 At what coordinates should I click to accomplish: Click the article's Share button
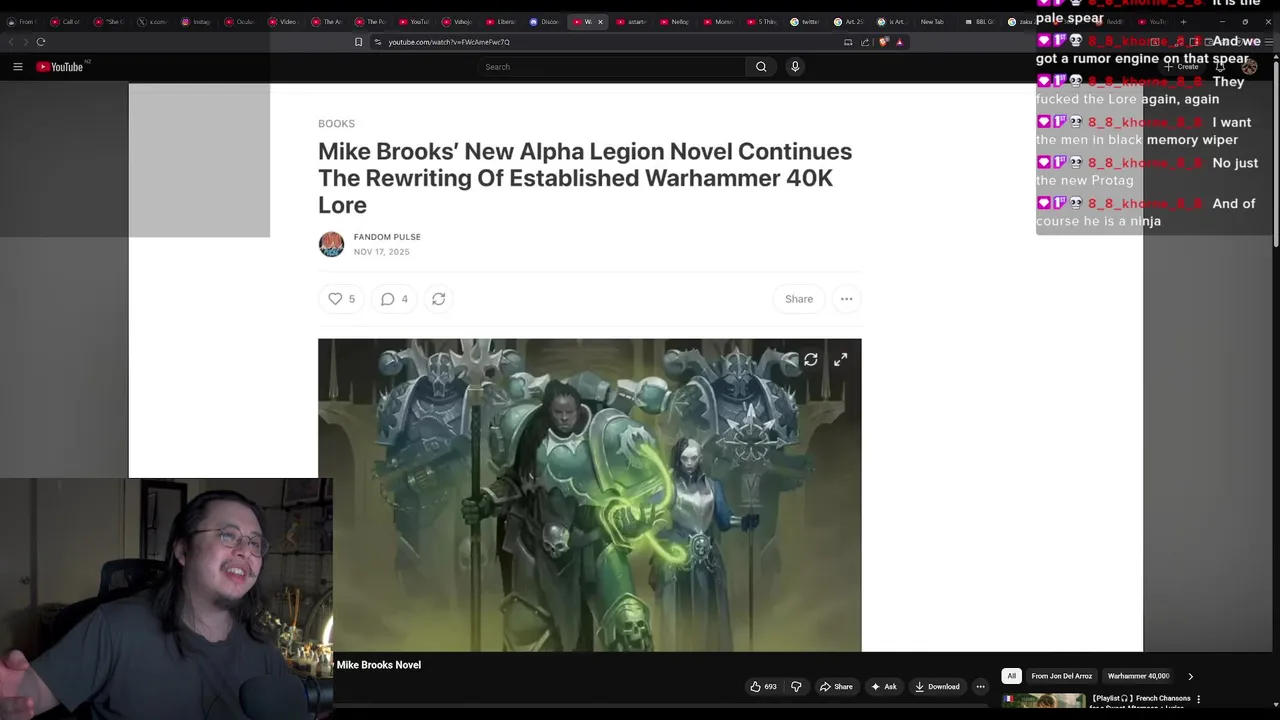(x=799, y=299)
